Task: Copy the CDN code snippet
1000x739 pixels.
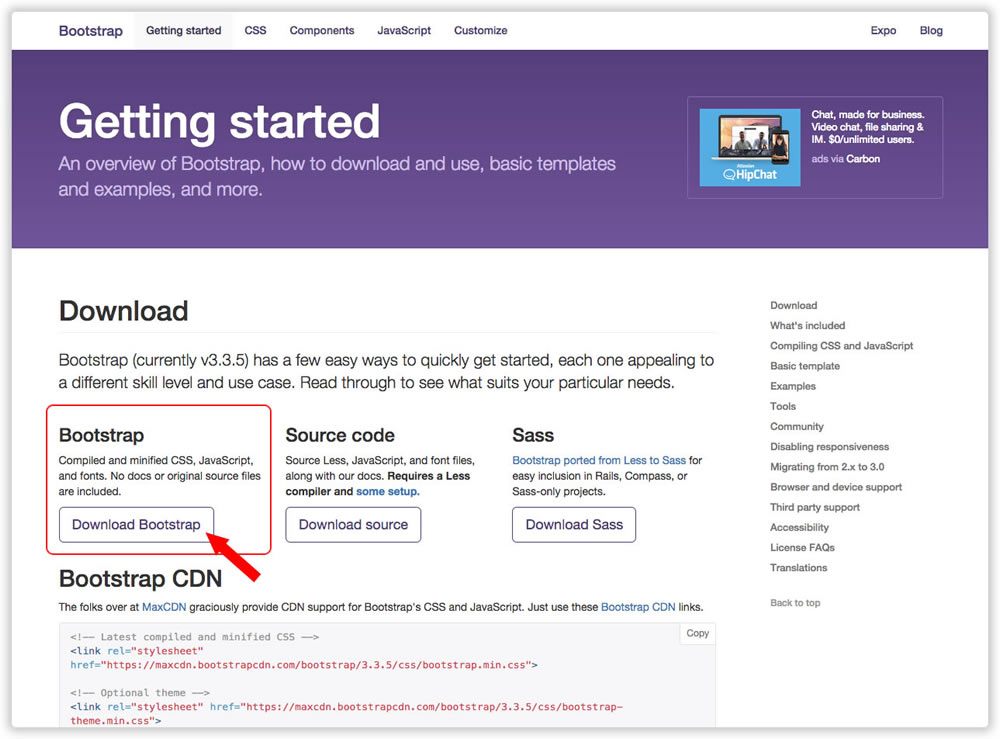Action: point(697,633)
